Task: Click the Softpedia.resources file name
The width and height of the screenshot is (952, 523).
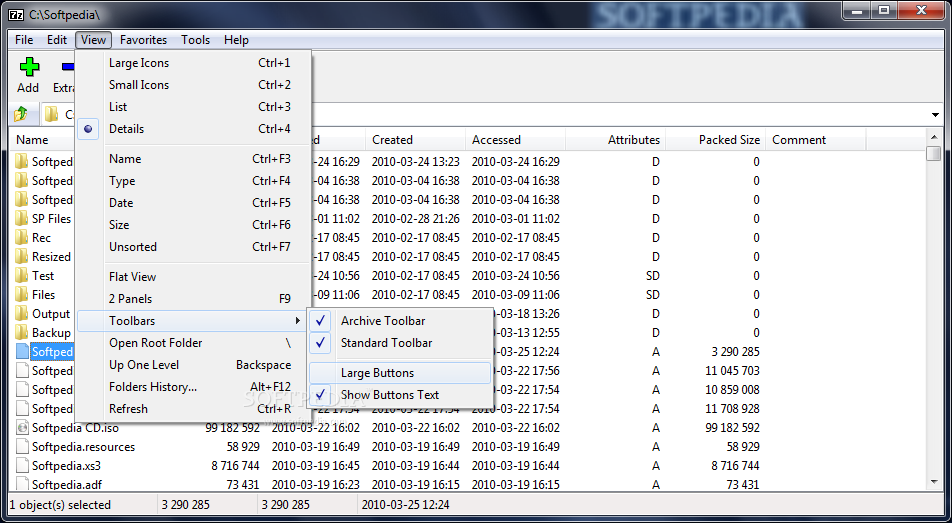Action: point(84,447)
